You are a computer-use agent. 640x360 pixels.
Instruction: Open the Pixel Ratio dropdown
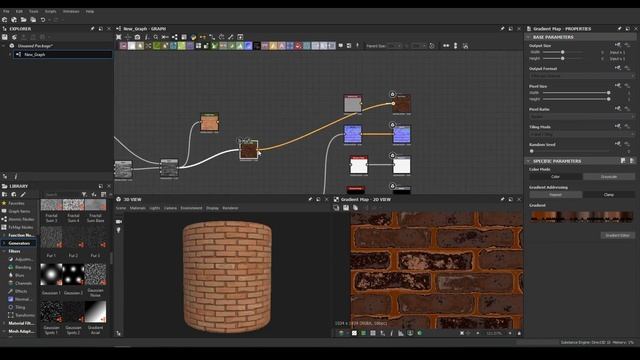coord(582,117)
